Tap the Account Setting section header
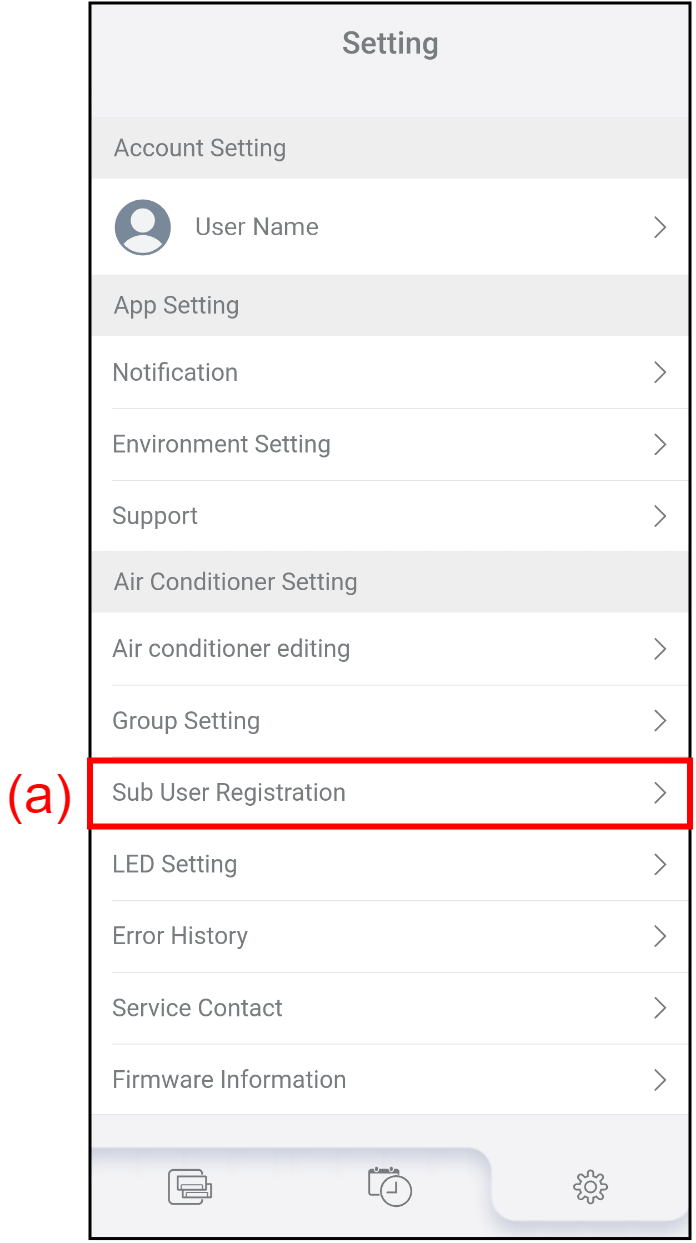 pyautogui.click(x=199, y=147)
